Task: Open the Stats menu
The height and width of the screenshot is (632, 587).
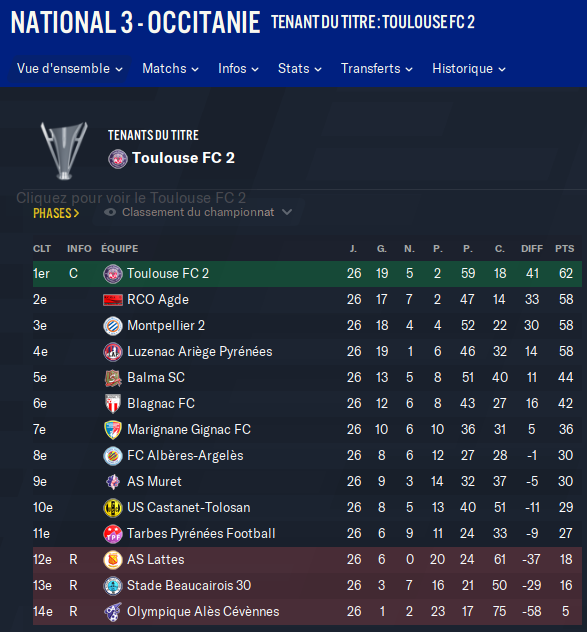Action: 300,69
